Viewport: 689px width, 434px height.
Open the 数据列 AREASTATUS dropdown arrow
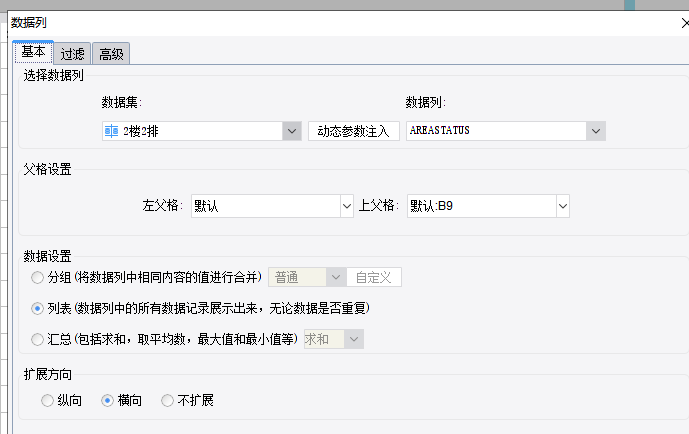tap(596, 131)
